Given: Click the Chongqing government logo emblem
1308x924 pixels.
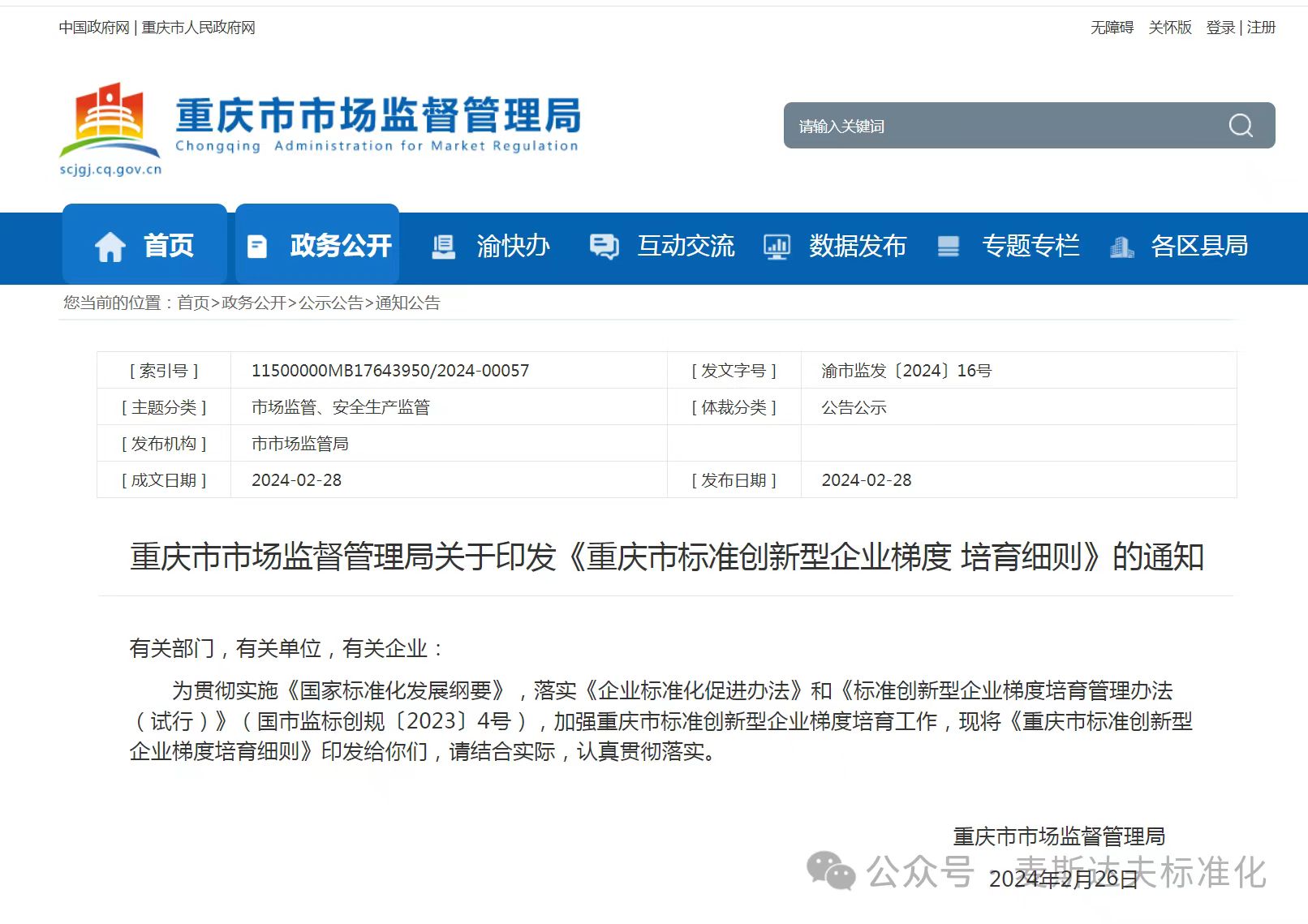Looking at the screenshot, I should (x=110, y=122).
